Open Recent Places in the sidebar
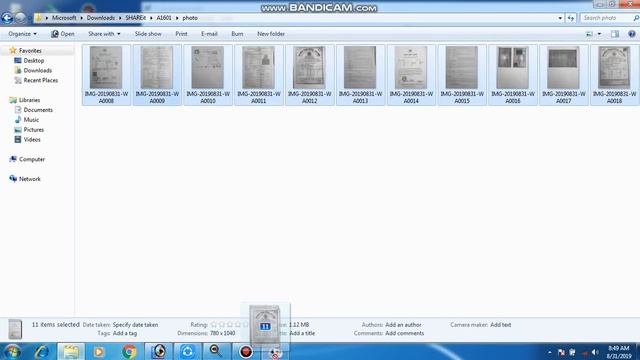 coord(40,80)
